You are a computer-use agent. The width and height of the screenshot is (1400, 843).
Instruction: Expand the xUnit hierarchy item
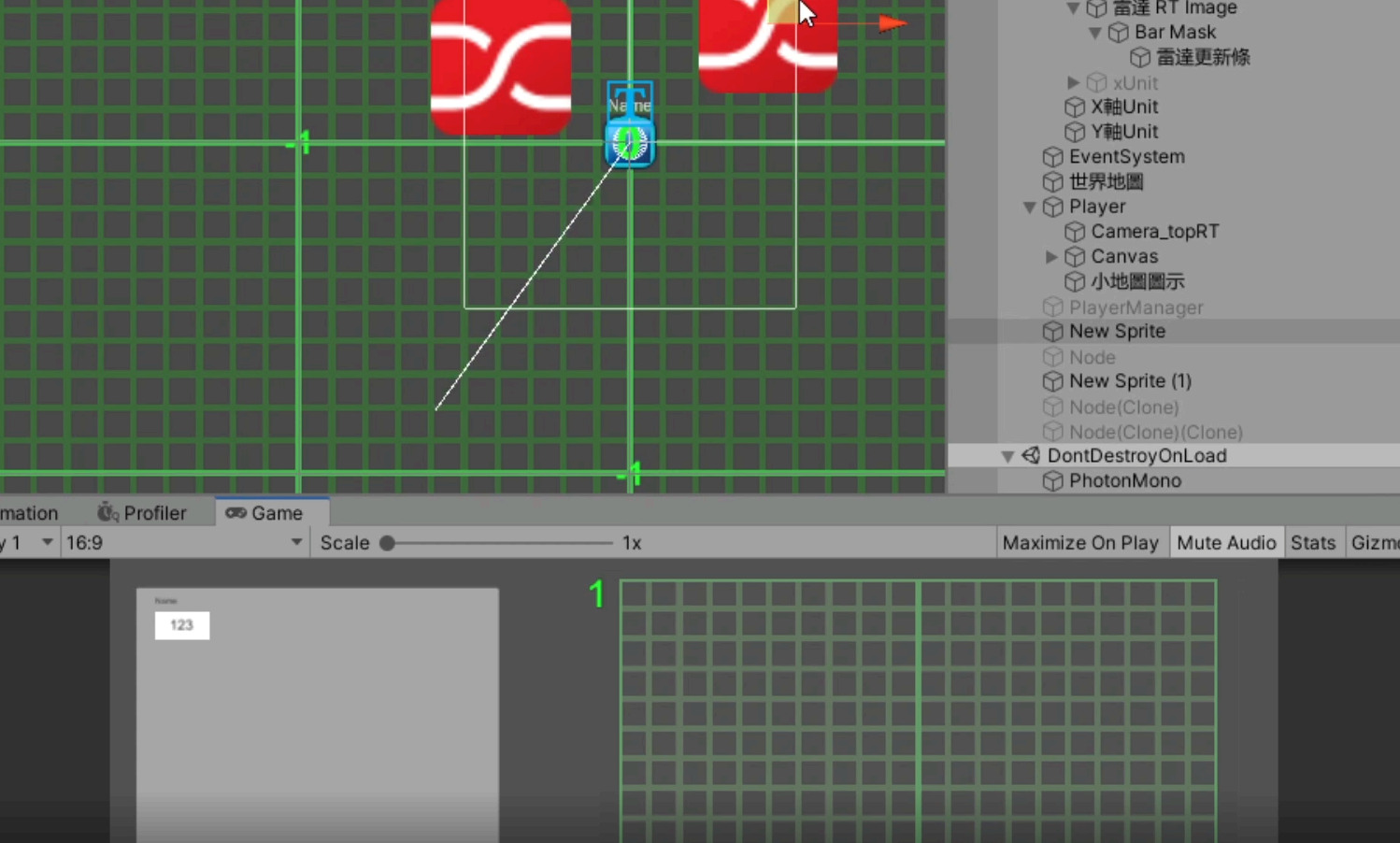tap(1073, 82)
